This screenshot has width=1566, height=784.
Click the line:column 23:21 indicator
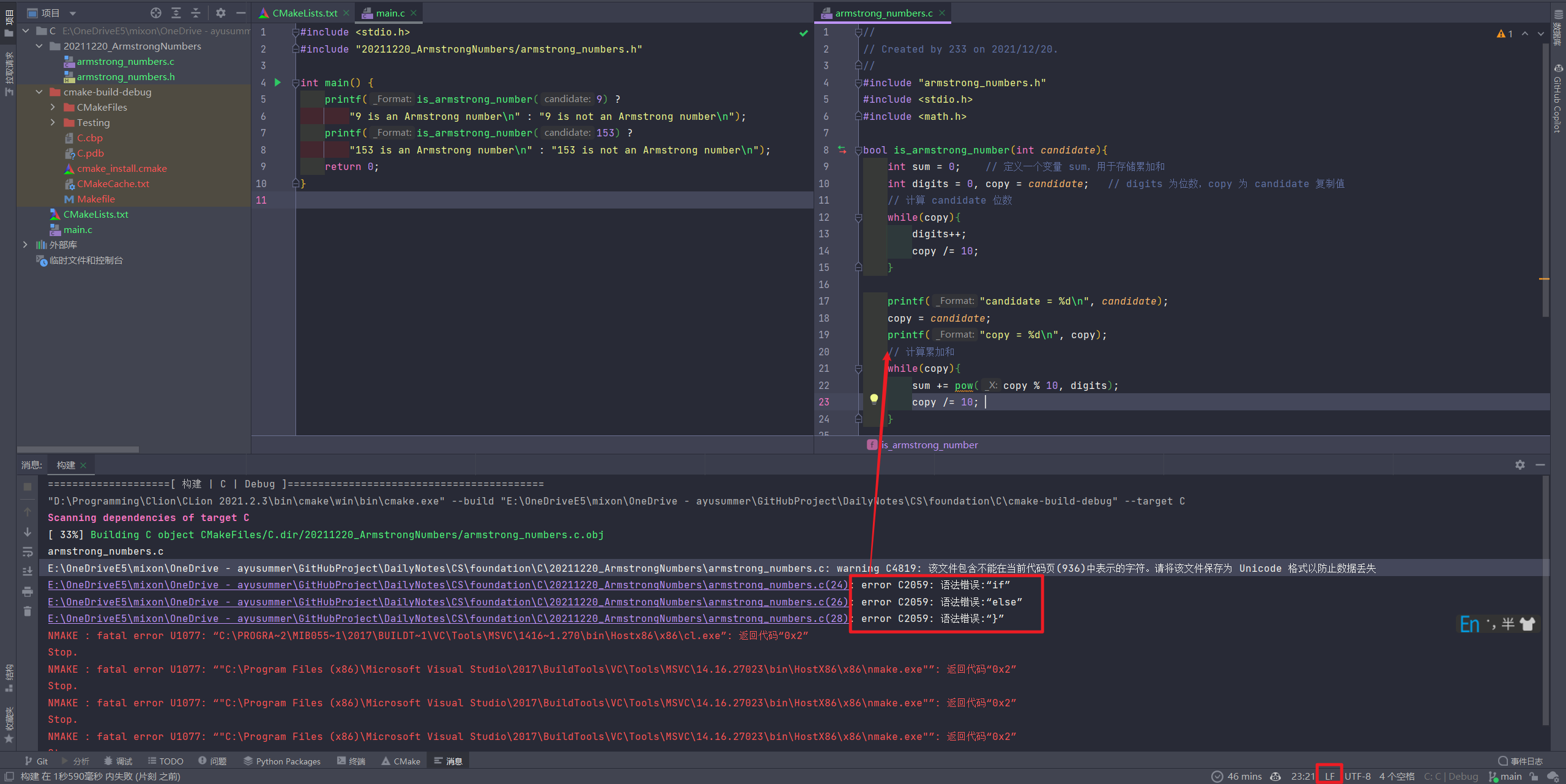coord(1302,776)
